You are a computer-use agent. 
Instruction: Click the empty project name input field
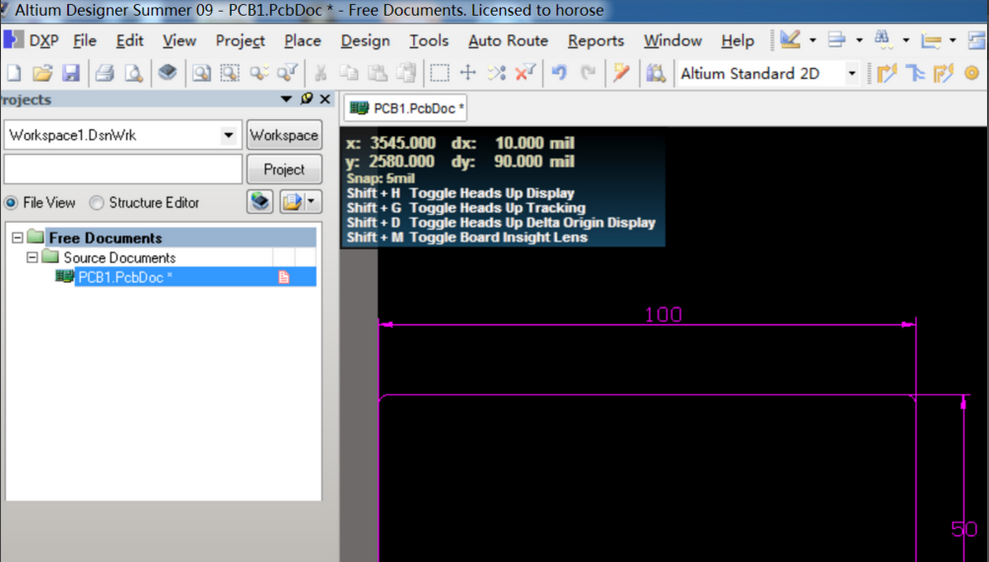pos(123,169)
